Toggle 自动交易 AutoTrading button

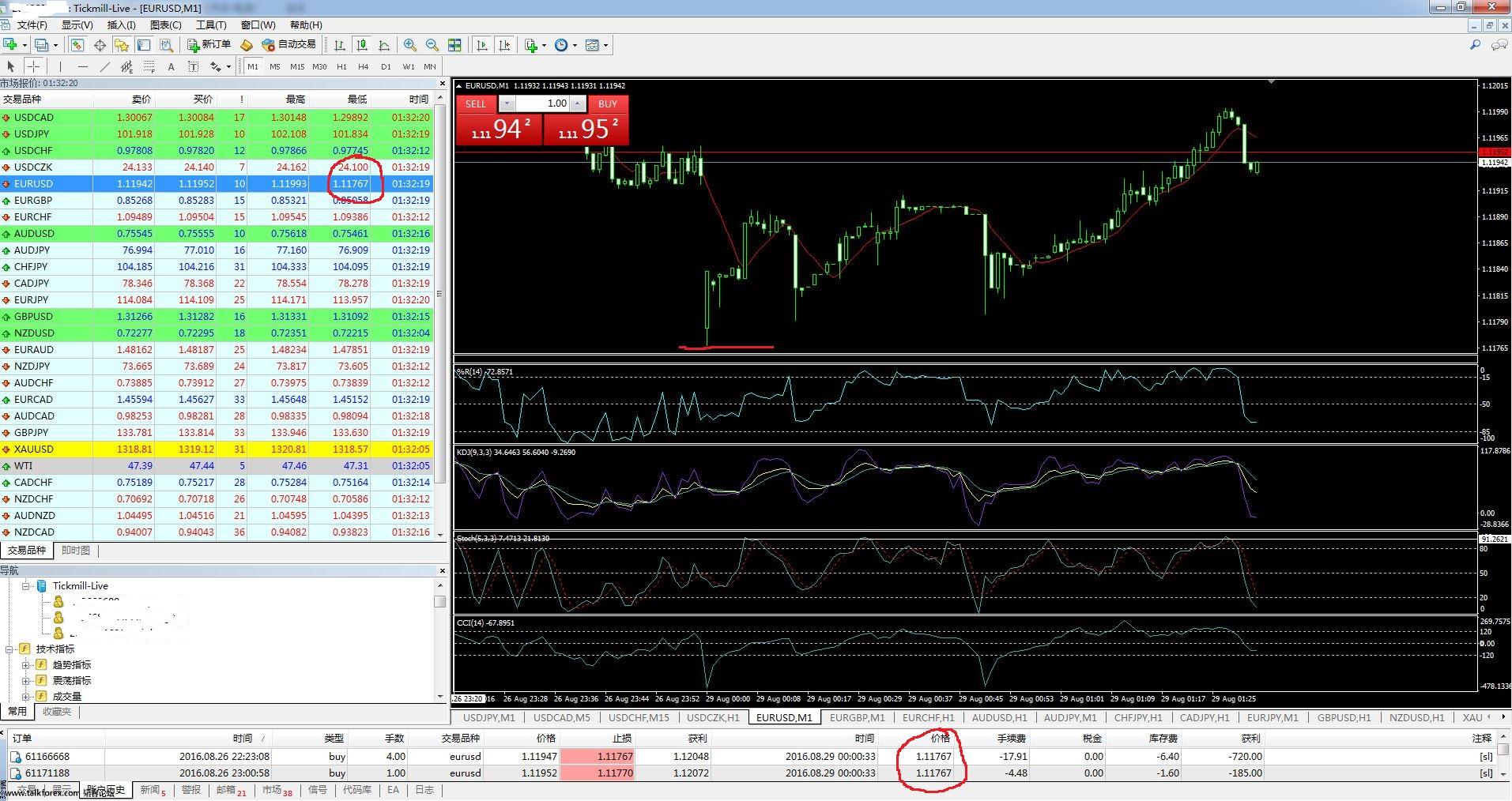click(x=288, y=45)
